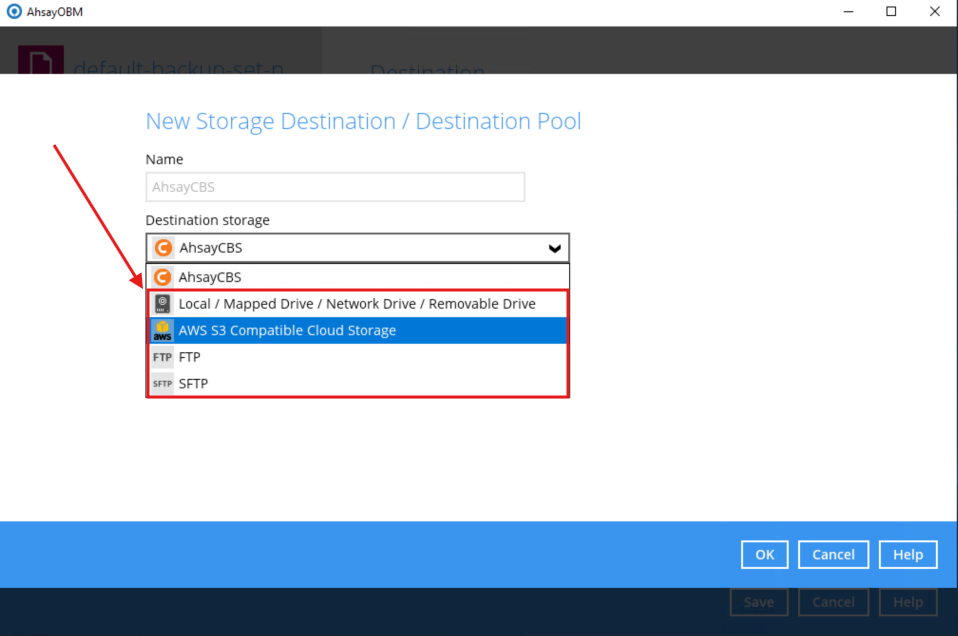Collapse the Destination storage dropdown arrow
The image size is (958, 636).
[555, 249]
